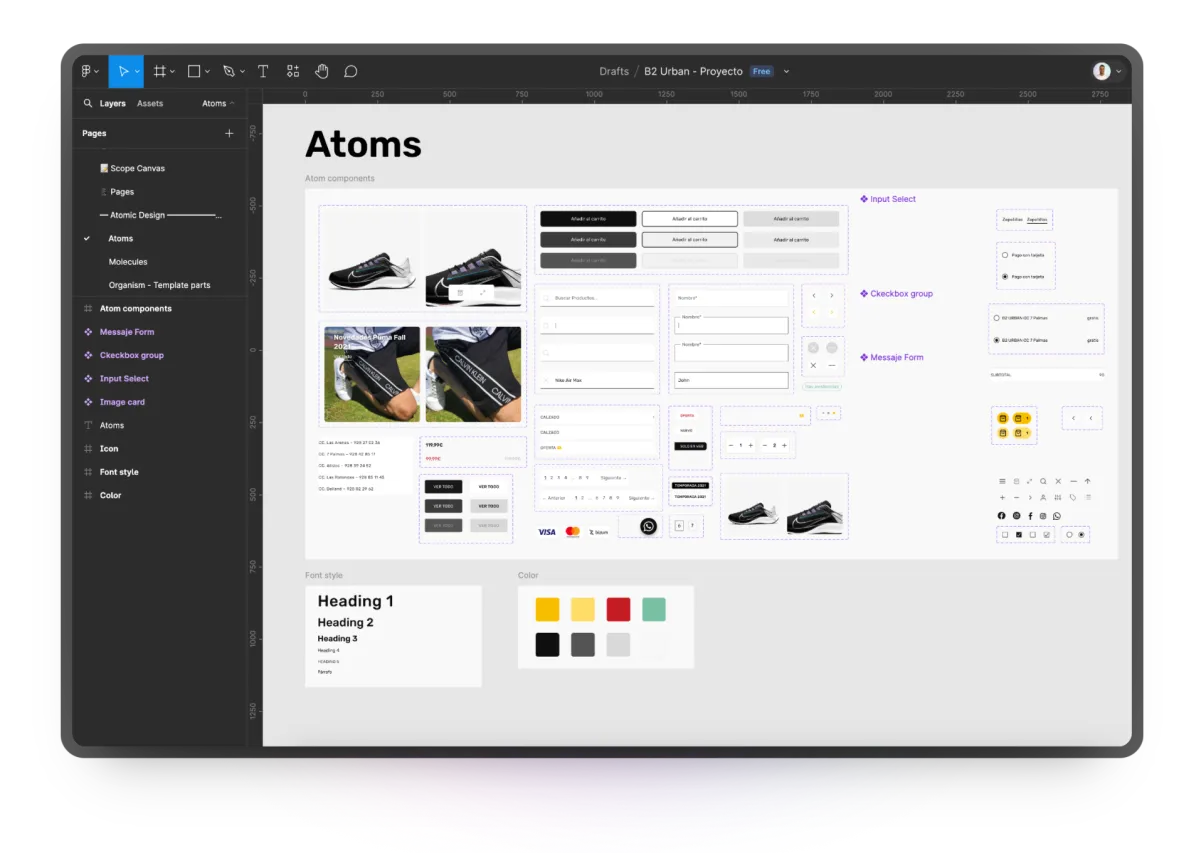Select the Molecules page in the sidebar
Screen dimensions: 1200x853
(x=128, y=261)
